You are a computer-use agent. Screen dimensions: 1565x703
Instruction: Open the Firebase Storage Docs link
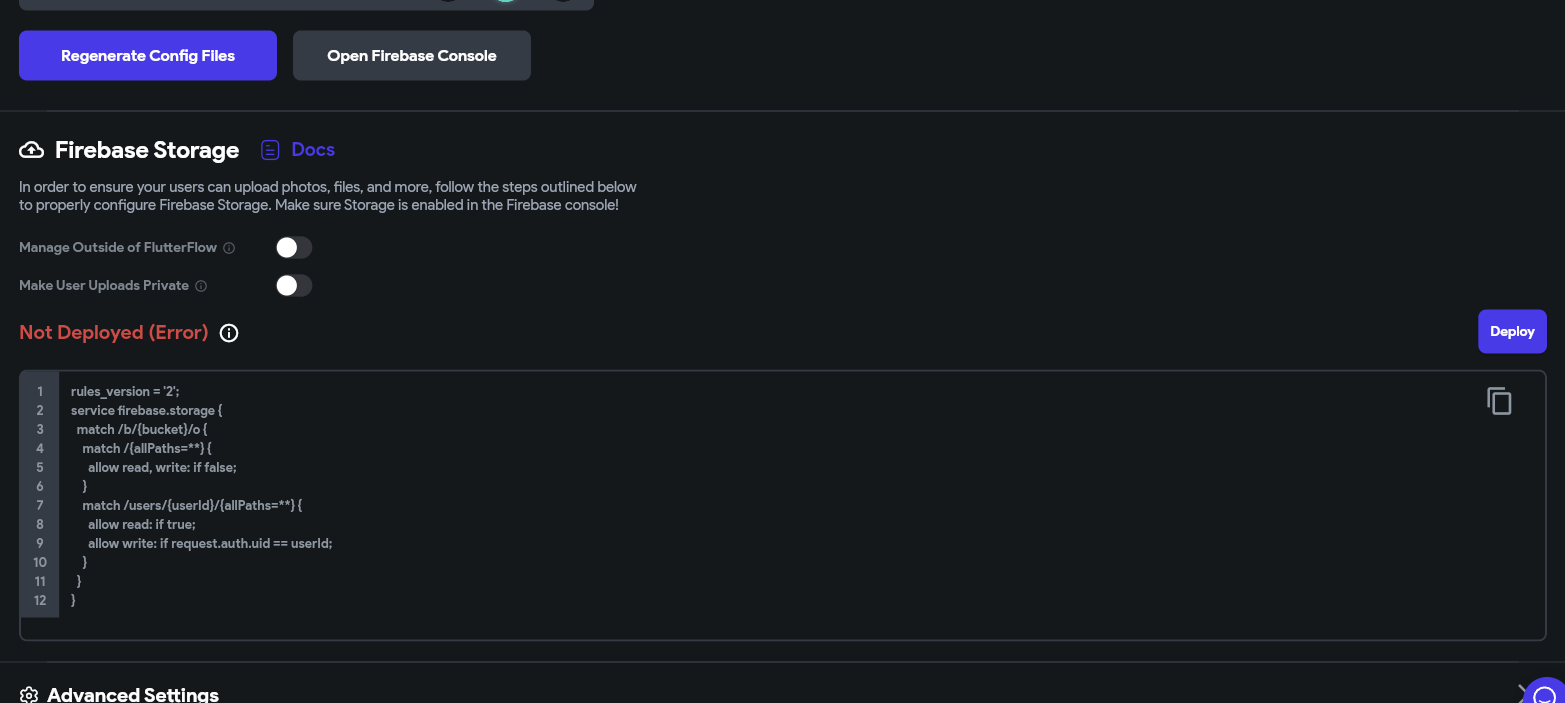coord(313,149)
